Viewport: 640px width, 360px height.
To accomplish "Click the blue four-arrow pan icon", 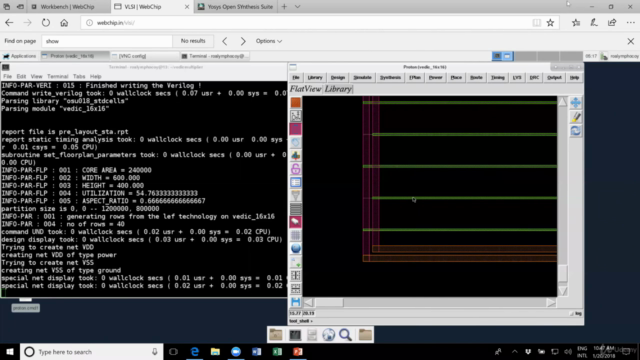I will [576, 102].
